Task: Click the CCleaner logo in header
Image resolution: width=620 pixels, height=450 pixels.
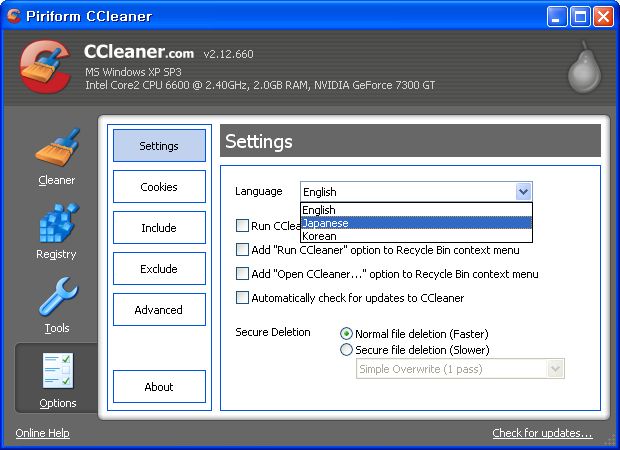Action: point(45,66)
